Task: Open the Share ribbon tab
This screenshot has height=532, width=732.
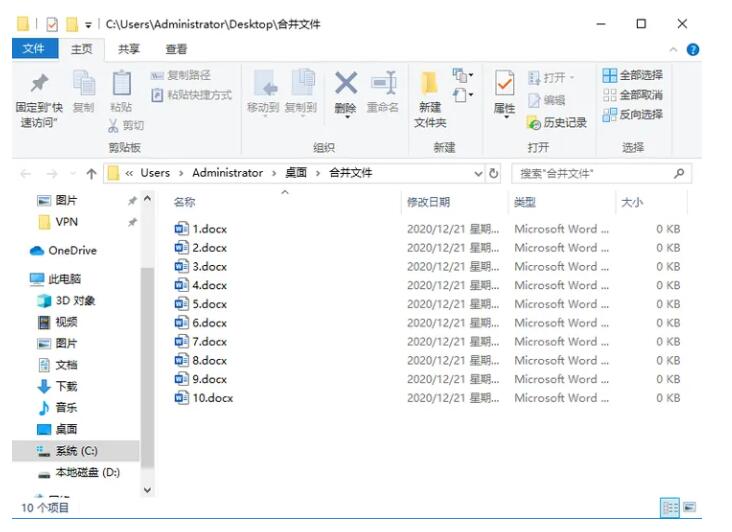Action: coord(129,49)
